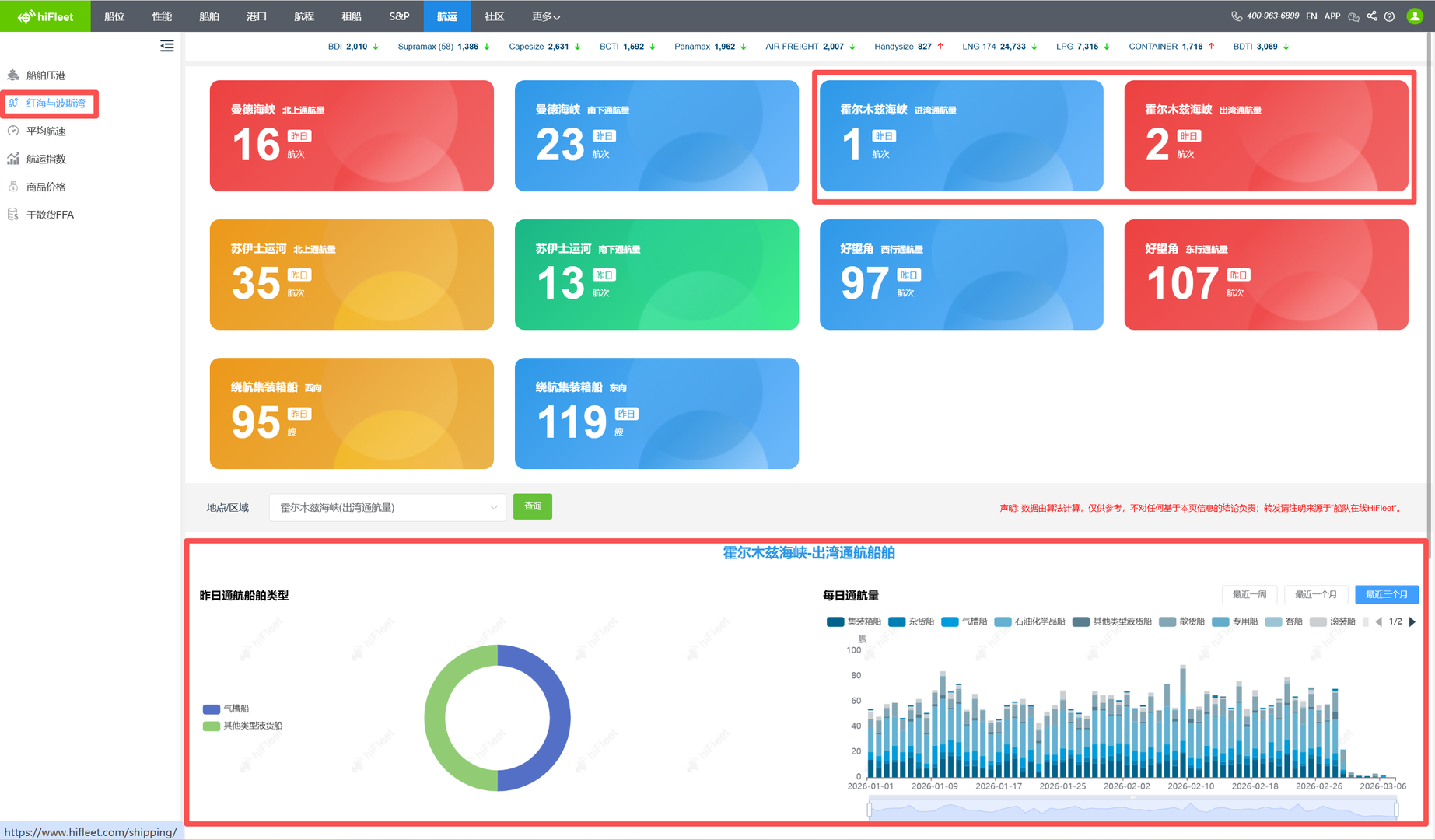Expand the 更多 menu in top navigation
The image size is (1435, 840).
click(x=545, y=16)
